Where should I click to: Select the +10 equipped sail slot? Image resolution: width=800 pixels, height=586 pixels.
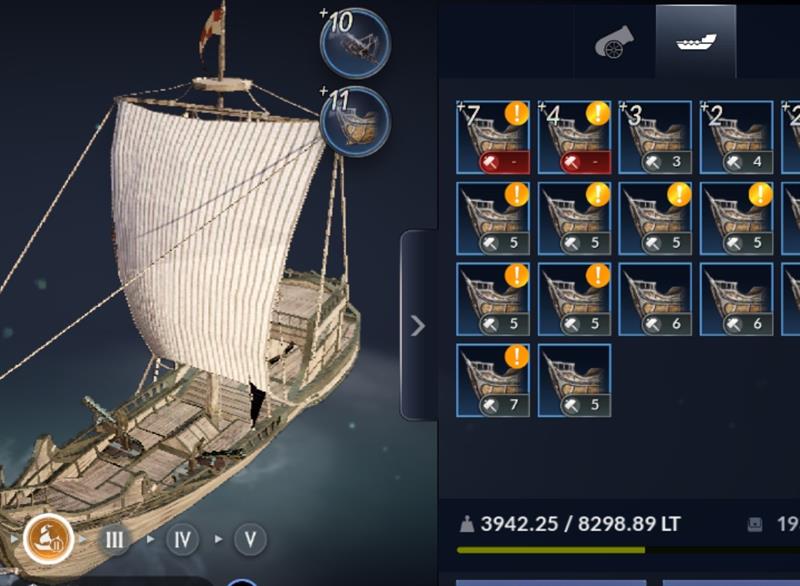[x=355, y=43]
